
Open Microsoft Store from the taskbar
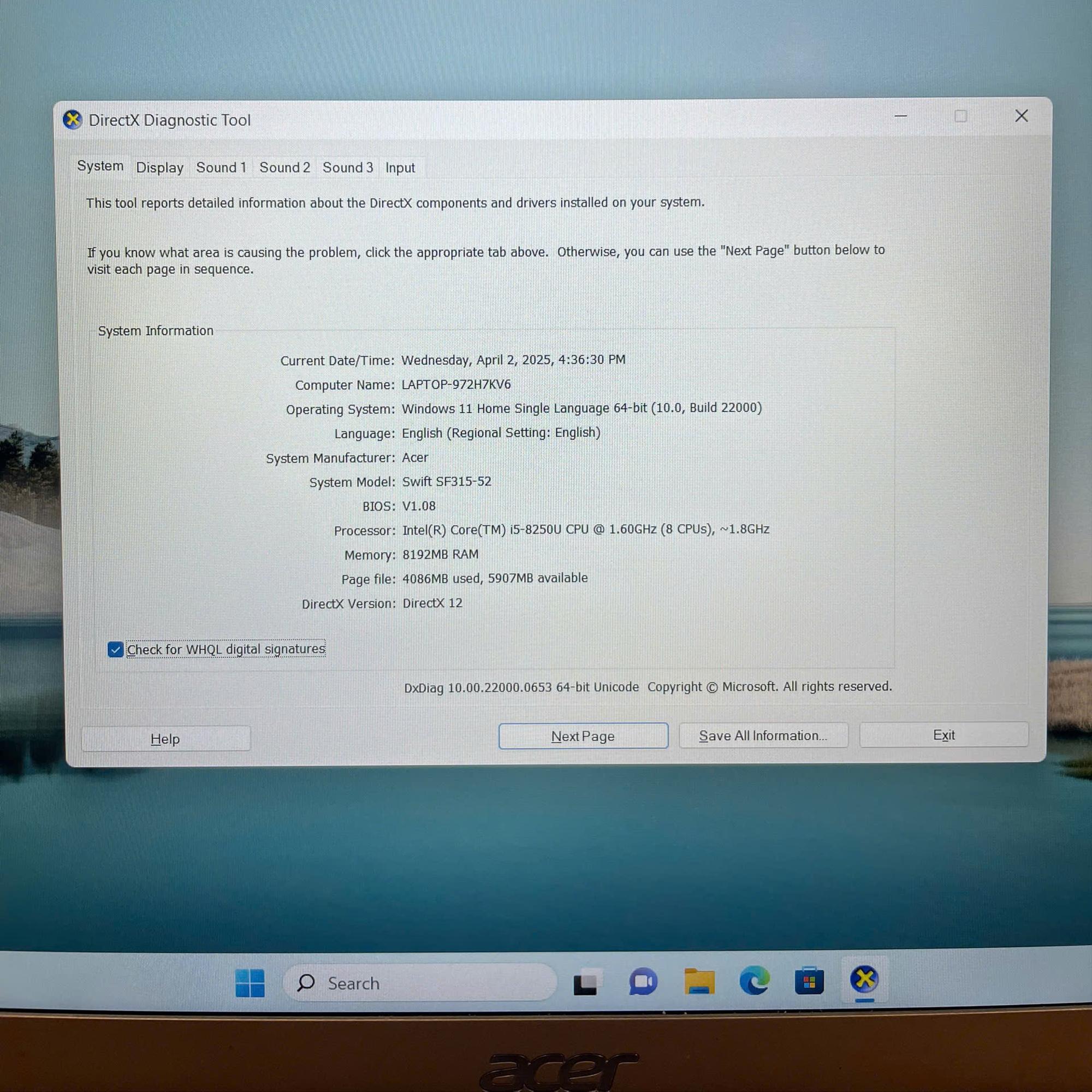pos(809,981)
